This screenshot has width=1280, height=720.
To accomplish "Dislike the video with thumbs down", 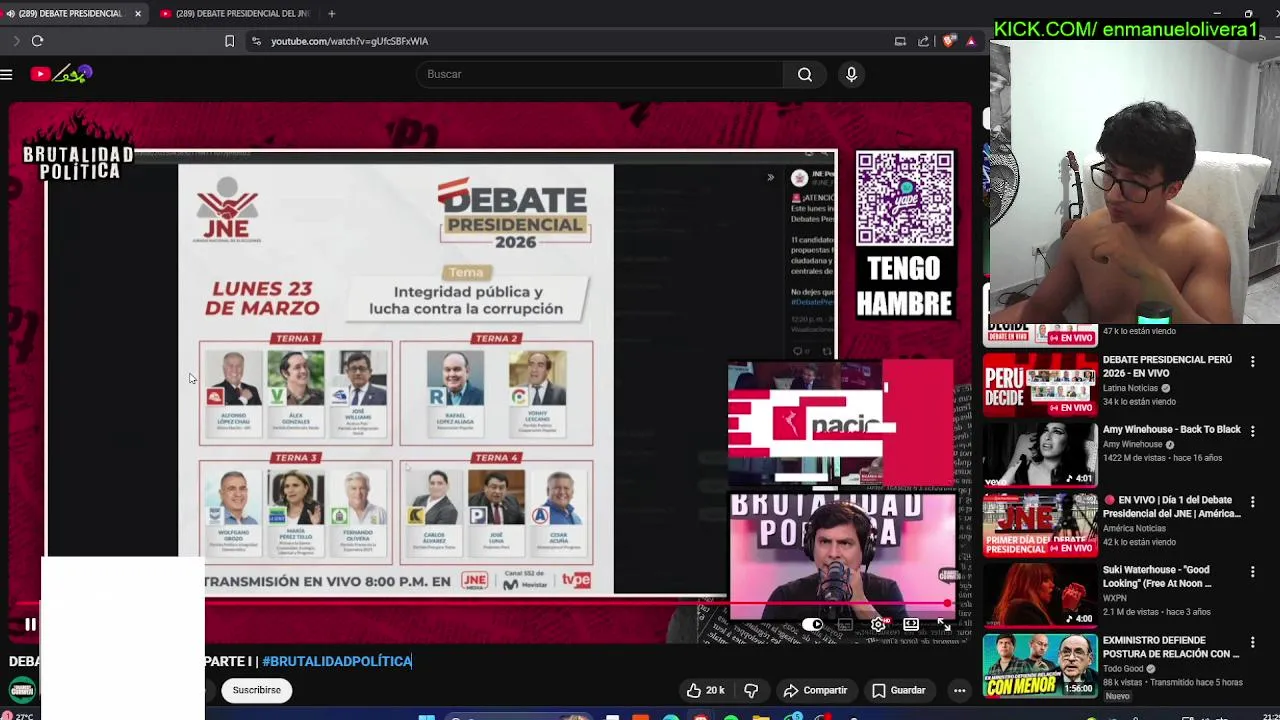I will tap(751, 690).
